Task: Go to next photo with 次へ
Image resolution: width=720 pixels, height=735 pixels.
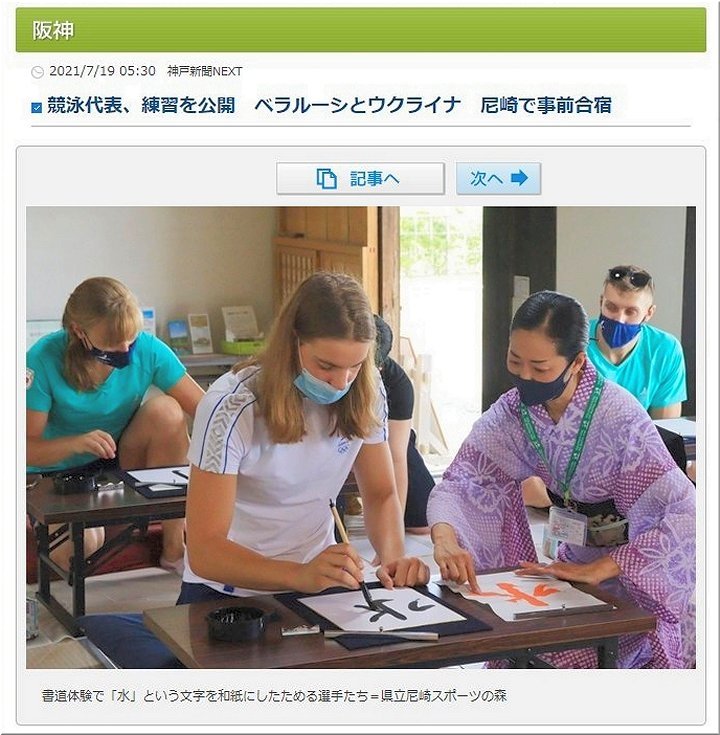Action: coord(498,179)
